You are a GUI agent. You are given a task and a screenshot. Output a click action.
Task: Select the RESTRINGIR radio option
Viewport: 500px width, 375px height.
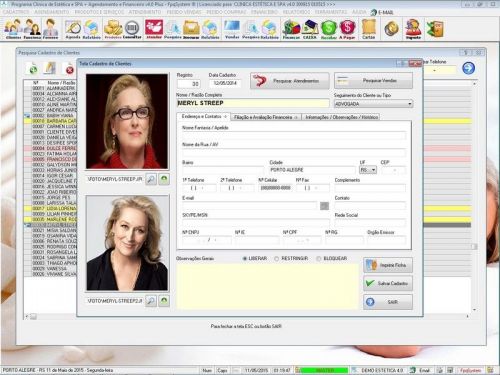click(277, 259)
